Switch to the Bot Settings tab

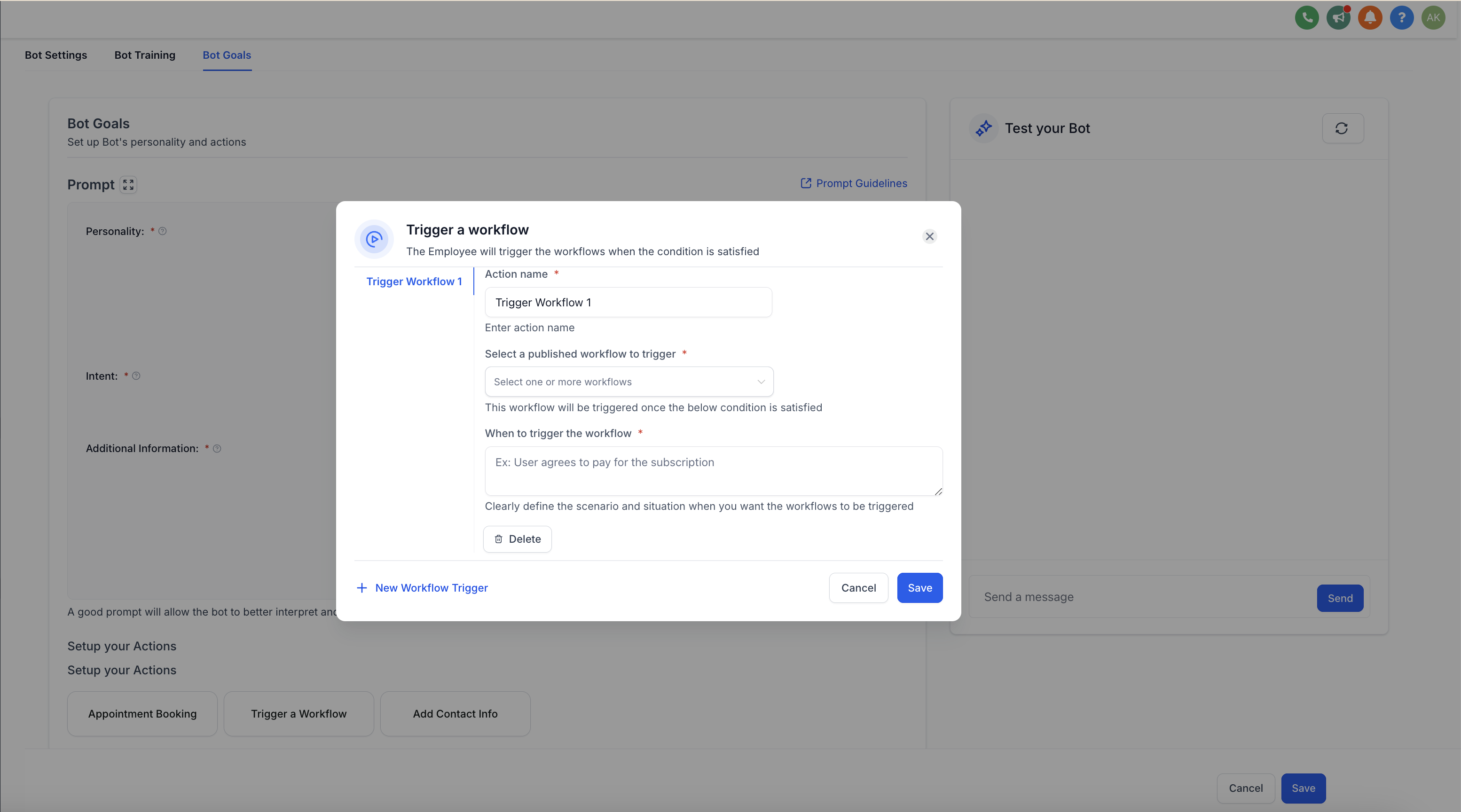tap(55, 55)
